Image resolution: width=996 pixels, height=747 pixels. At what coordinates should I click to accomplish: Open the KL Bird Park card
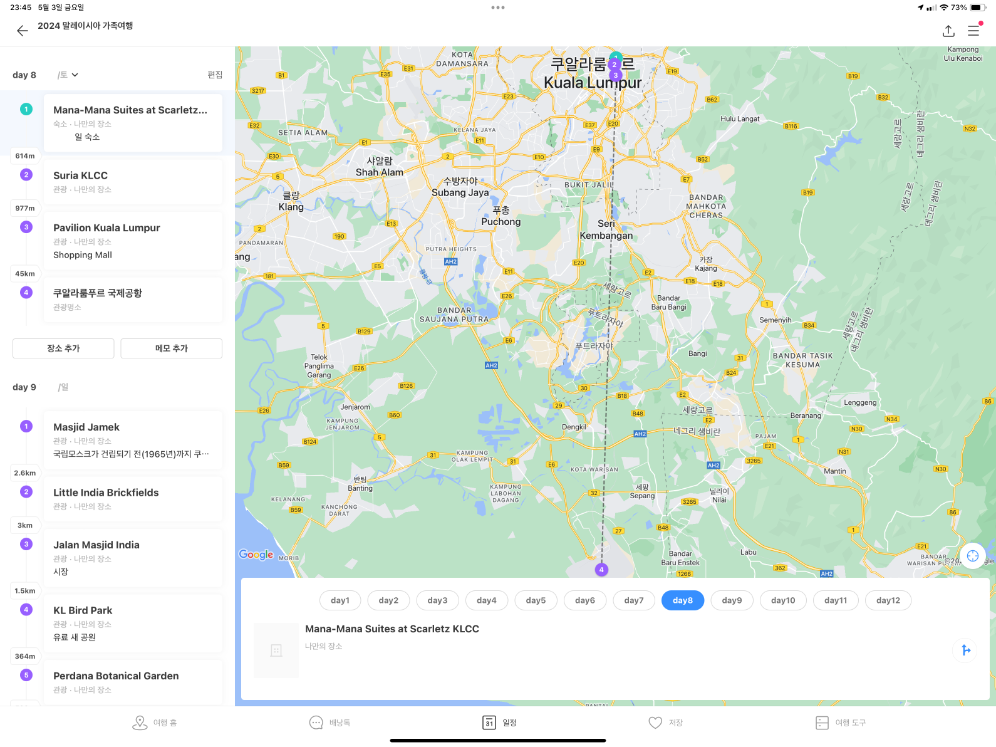point(133,623)
